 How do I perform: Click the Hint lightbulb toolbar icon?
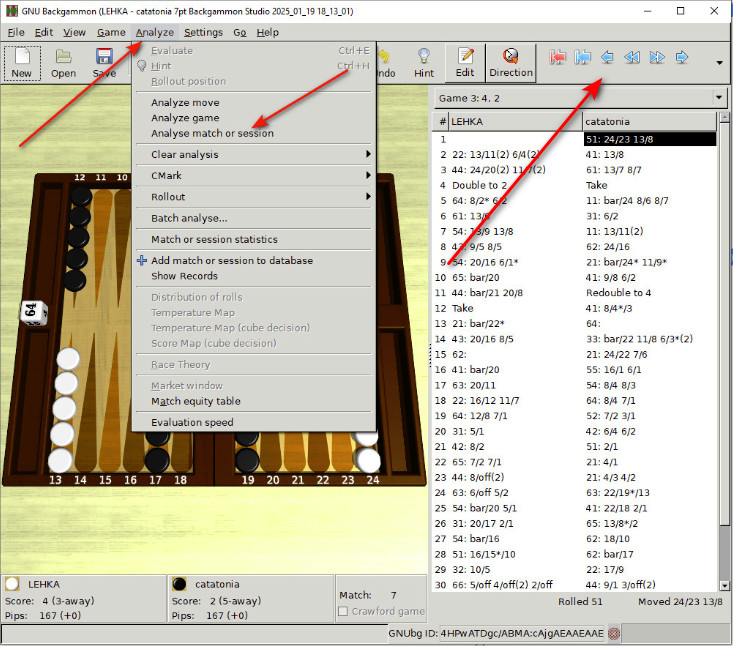[424, 63]
